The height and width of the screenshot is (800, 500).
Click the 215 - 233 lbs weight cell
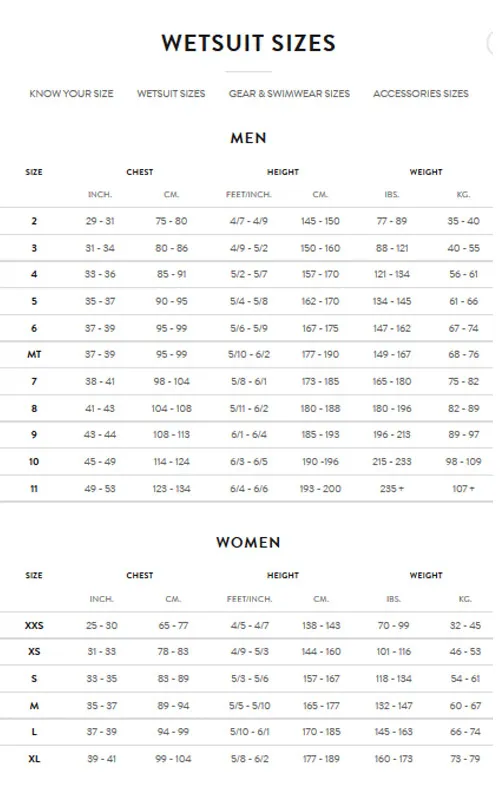point(392,462)
